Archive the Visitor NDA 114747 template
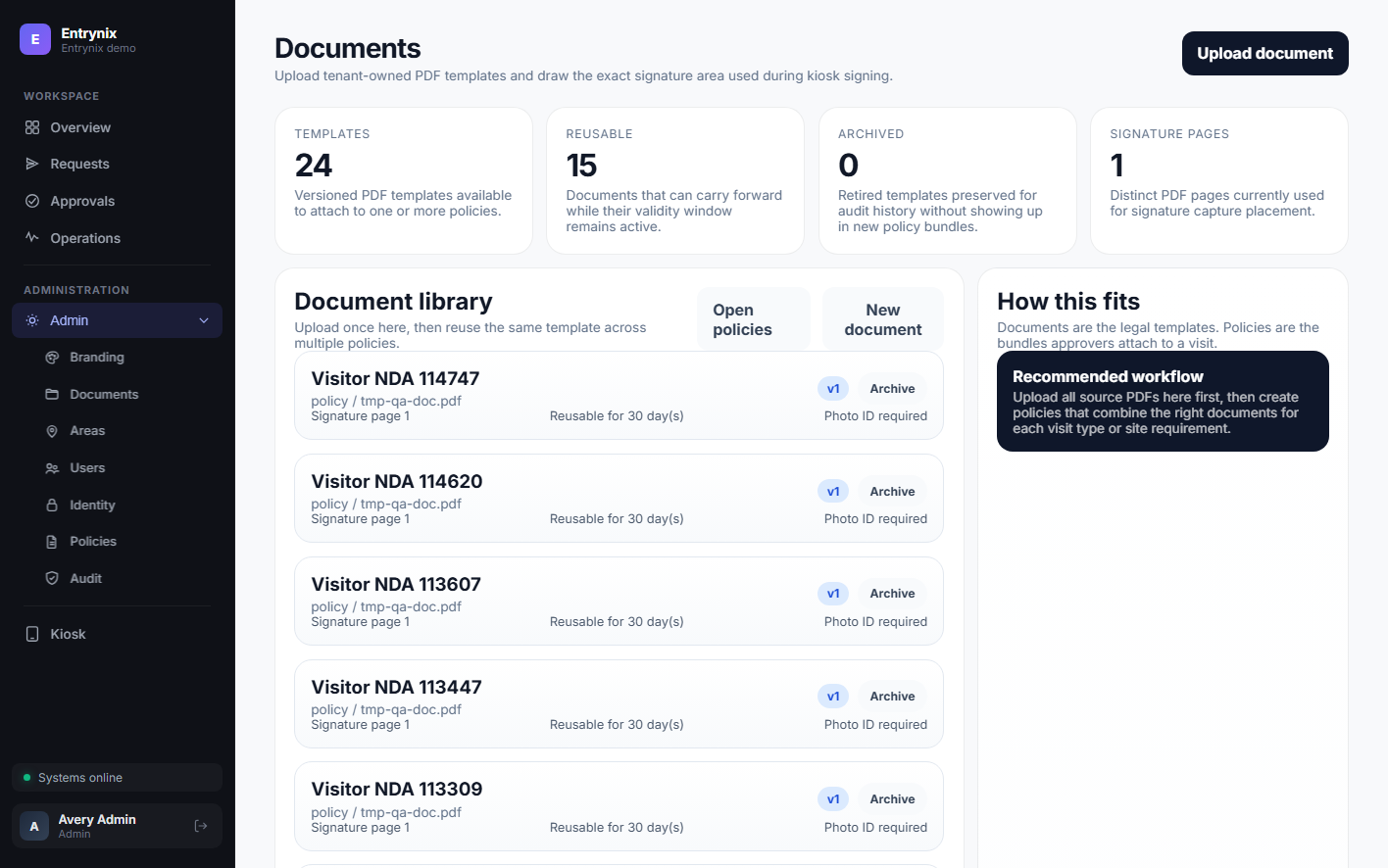The width and height of the screenshot is (1388, 868). 892,388
